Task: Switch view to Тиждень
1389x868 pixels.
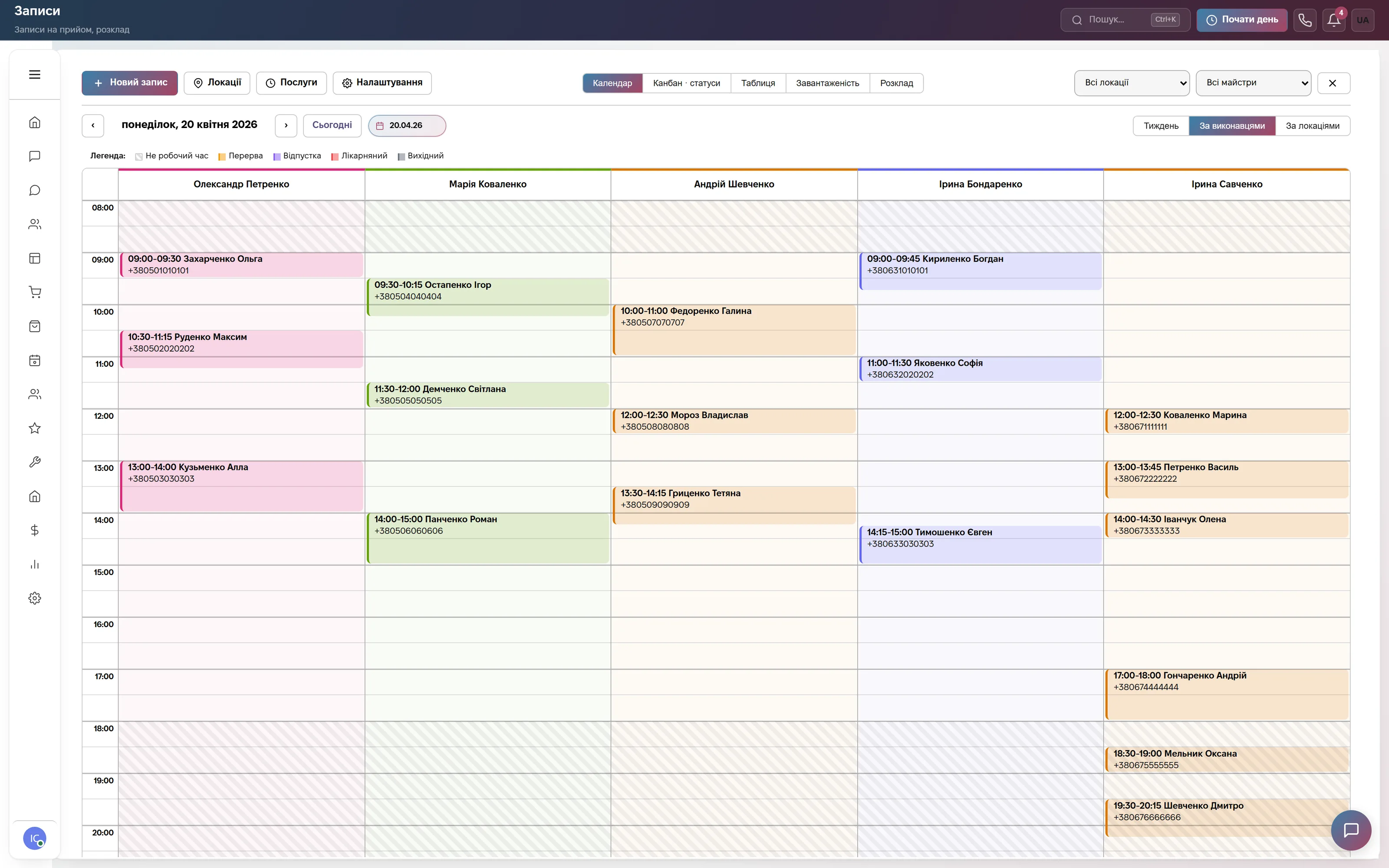Action: click(1161, 126)
